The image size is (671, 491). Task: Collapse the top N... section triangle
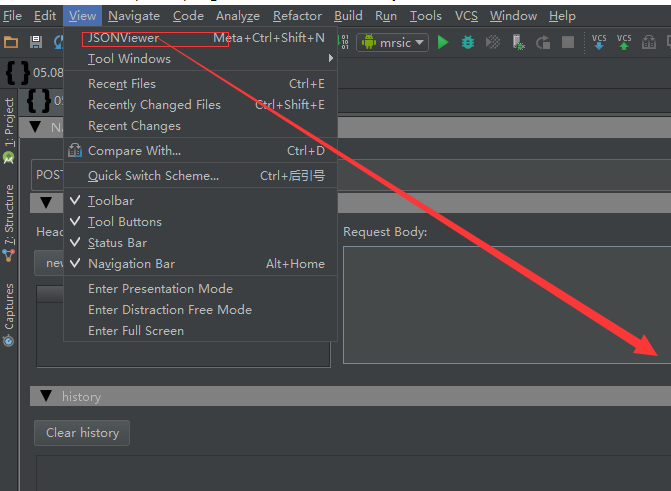35,127
